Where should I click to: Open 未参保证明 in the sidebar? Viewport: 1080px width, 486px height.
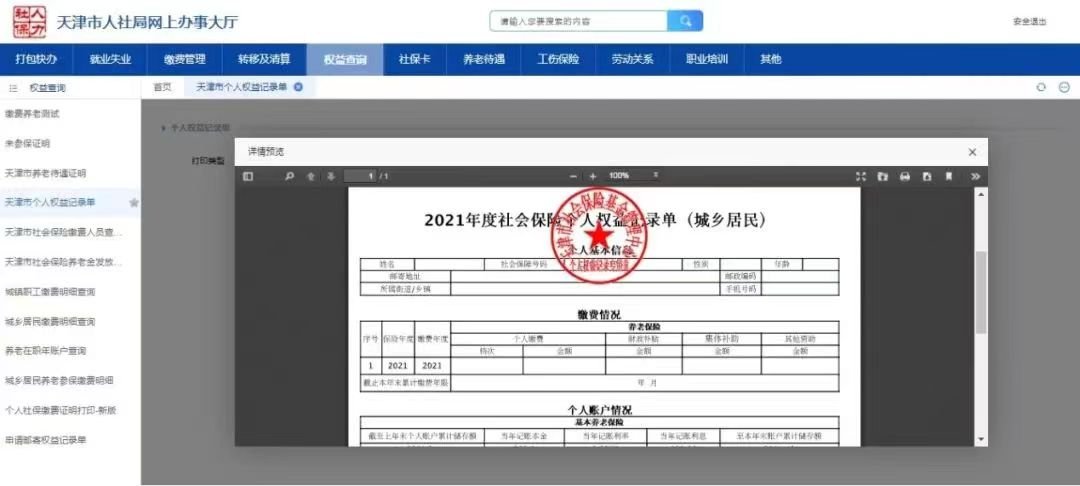click(x=28, y=143)
